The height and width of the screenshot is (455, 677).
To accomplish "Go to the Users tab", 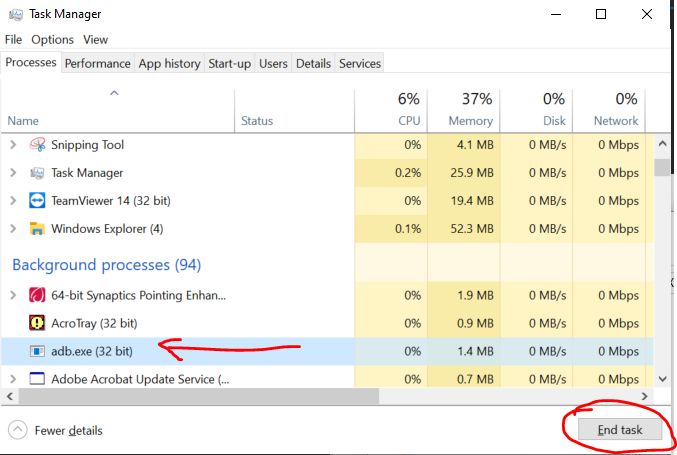I will coord(273,63).
